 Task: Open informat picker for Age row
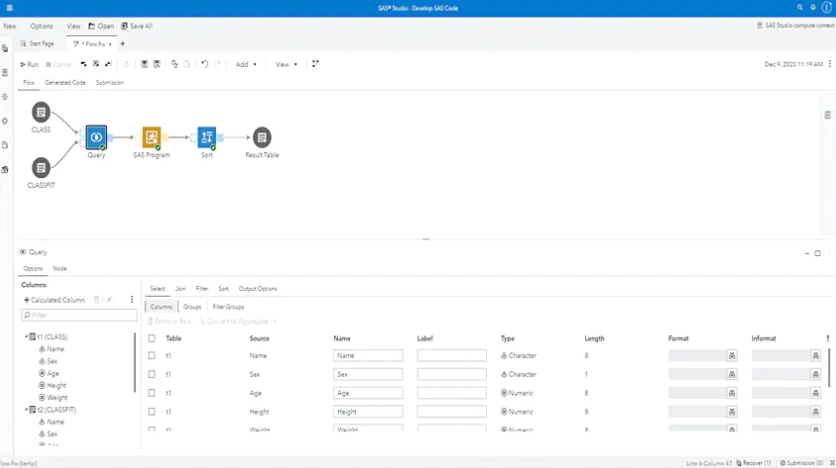pos(816,393)
